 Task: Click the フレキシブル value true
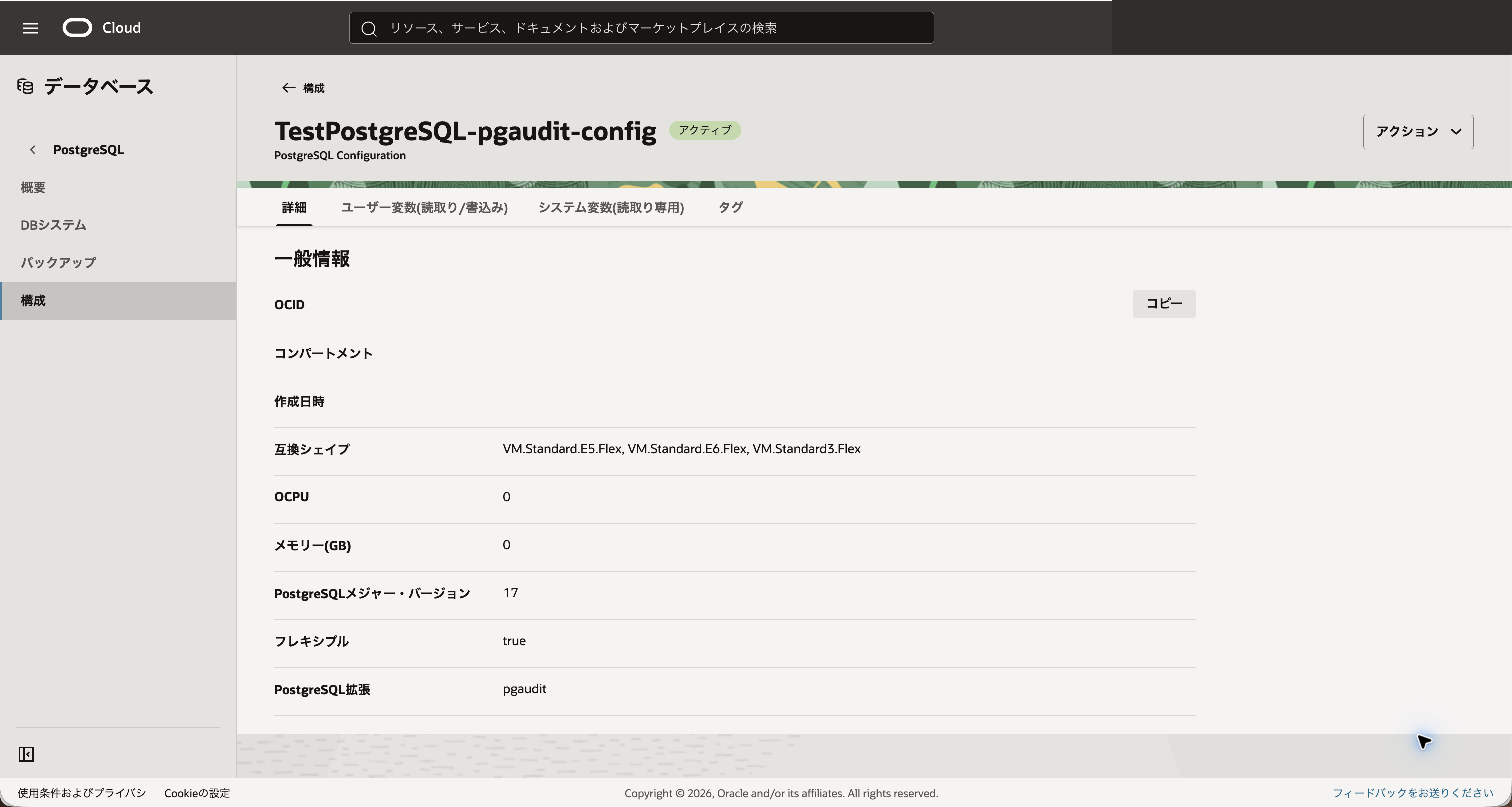tap(514, 641)
